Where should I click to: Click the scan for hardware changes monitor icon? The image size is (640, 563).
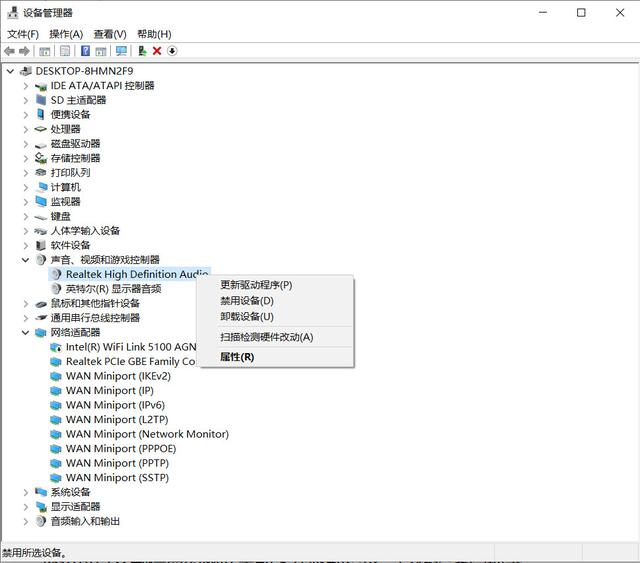121,51
